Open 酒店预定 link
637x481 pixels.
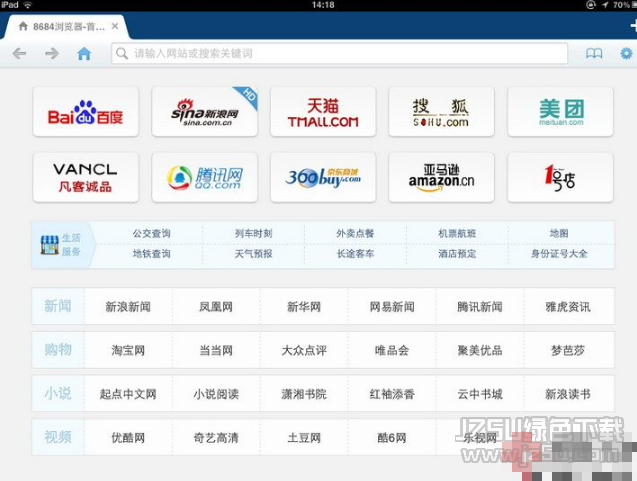tap(457, 254)
